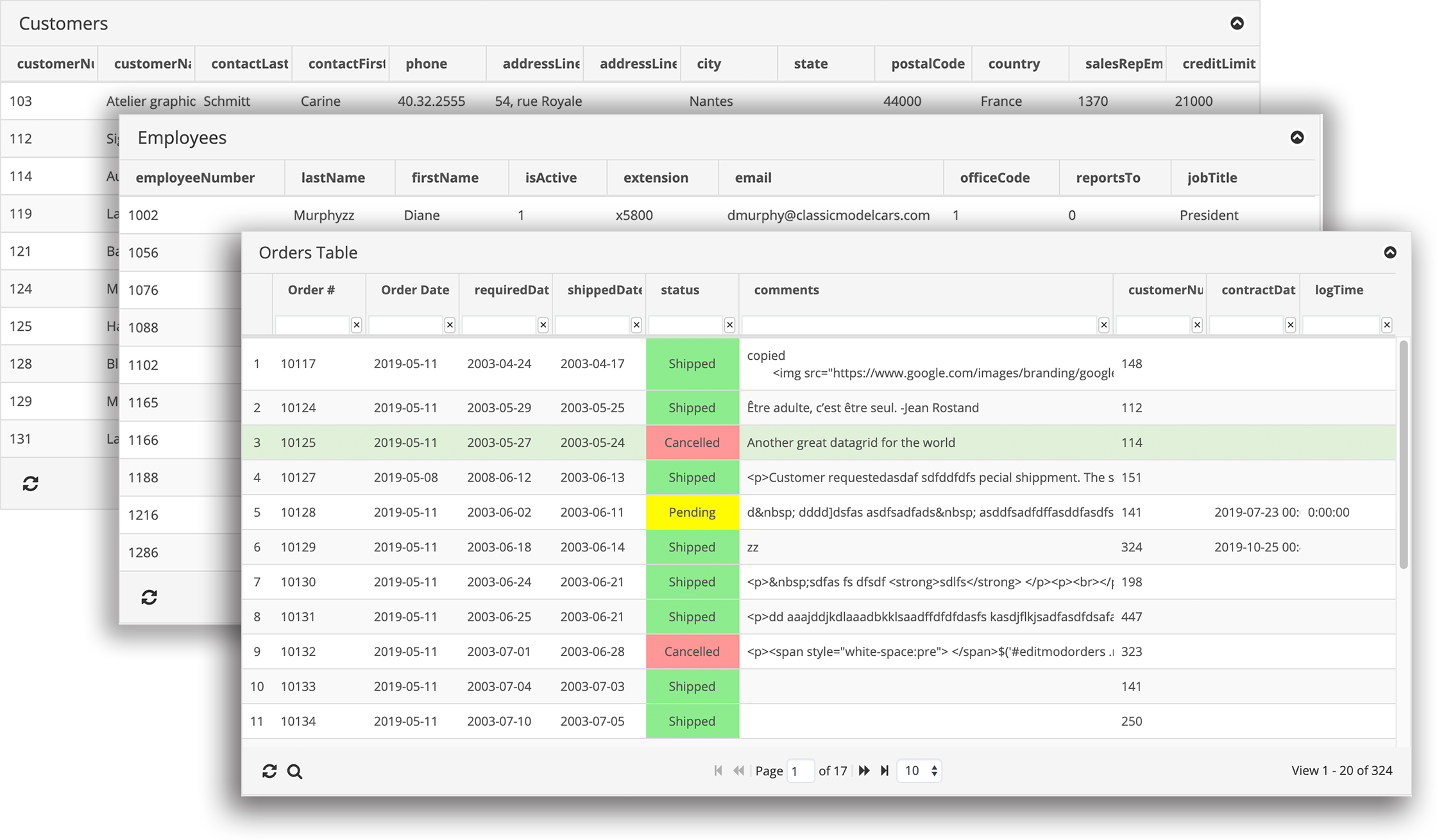The image size is (1437, 840).
Task: Click the Orders Table vertical scrollbar
Action: tap(1403, 455)
